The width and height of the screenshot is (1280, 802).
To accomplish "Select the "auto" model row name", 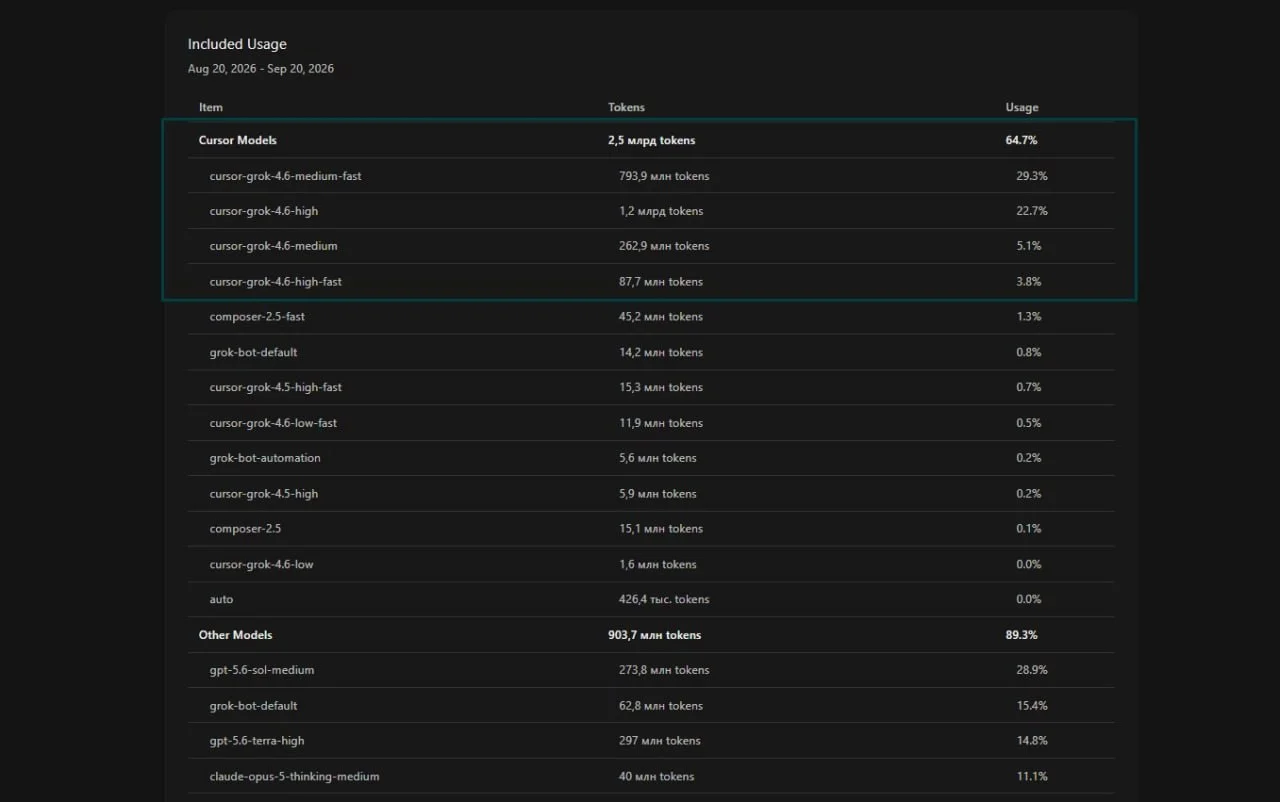I will pyautogui.click(x=222, y=600).
